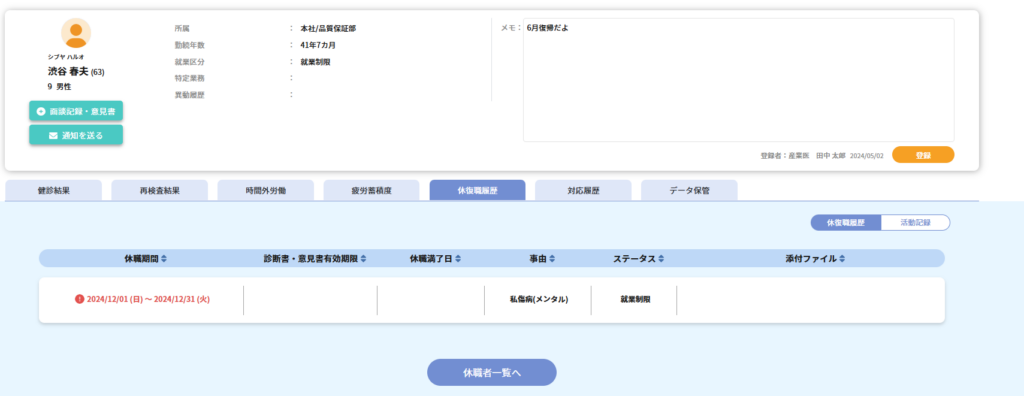Open 面談記録・意見書 button
1024x396 pixels.
(x=76, y=112)
